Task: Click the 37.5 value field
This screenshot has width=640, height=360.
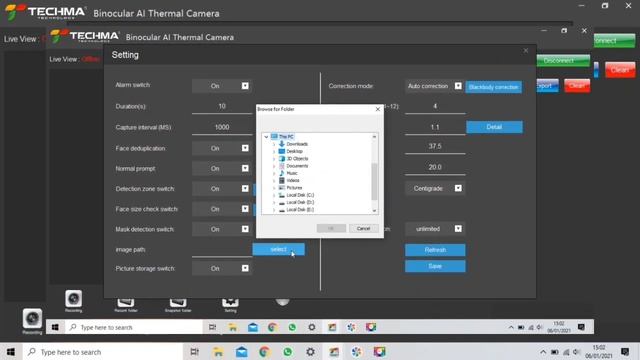Action: coord(435,146)
